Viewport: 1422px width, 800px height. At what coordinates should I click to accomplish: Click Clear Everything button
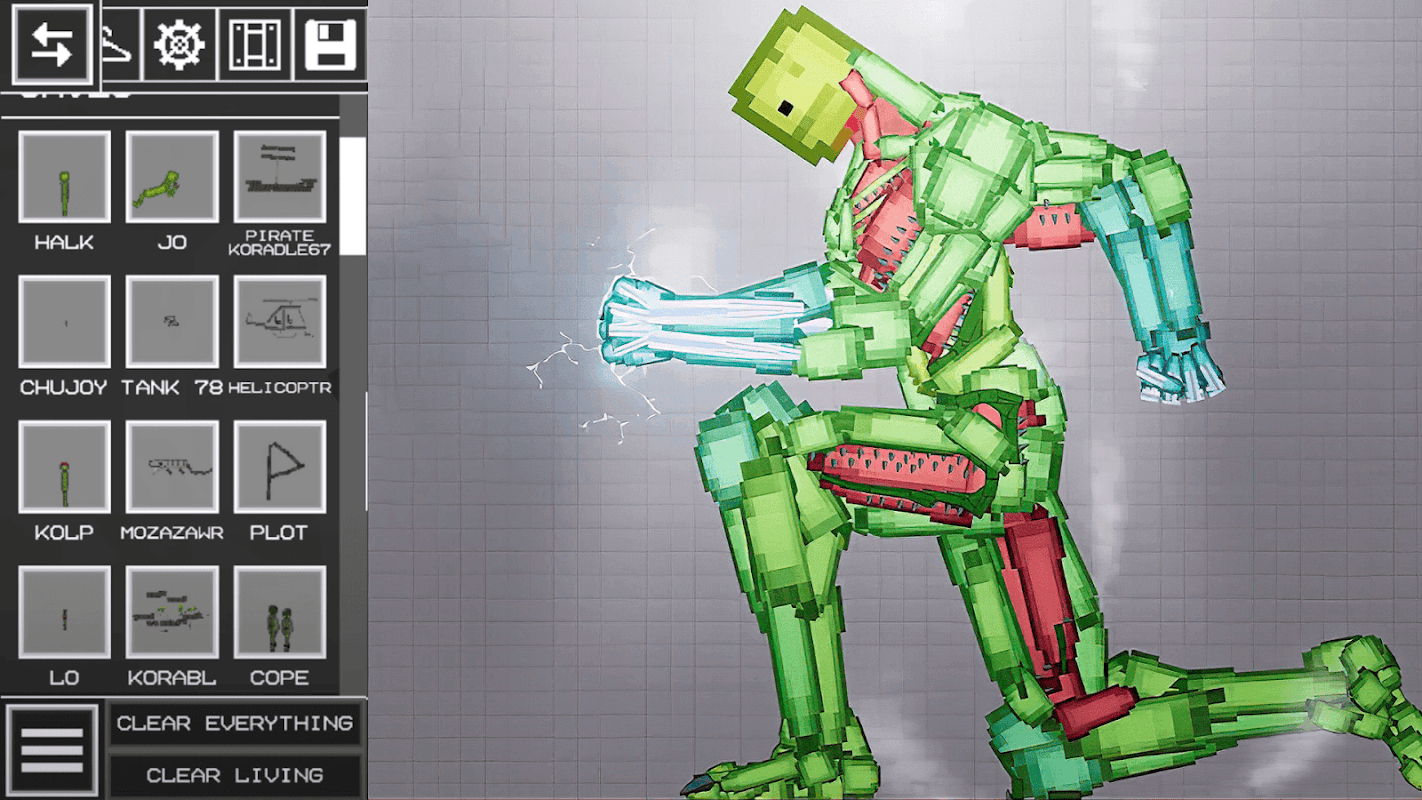pos(235,723)
